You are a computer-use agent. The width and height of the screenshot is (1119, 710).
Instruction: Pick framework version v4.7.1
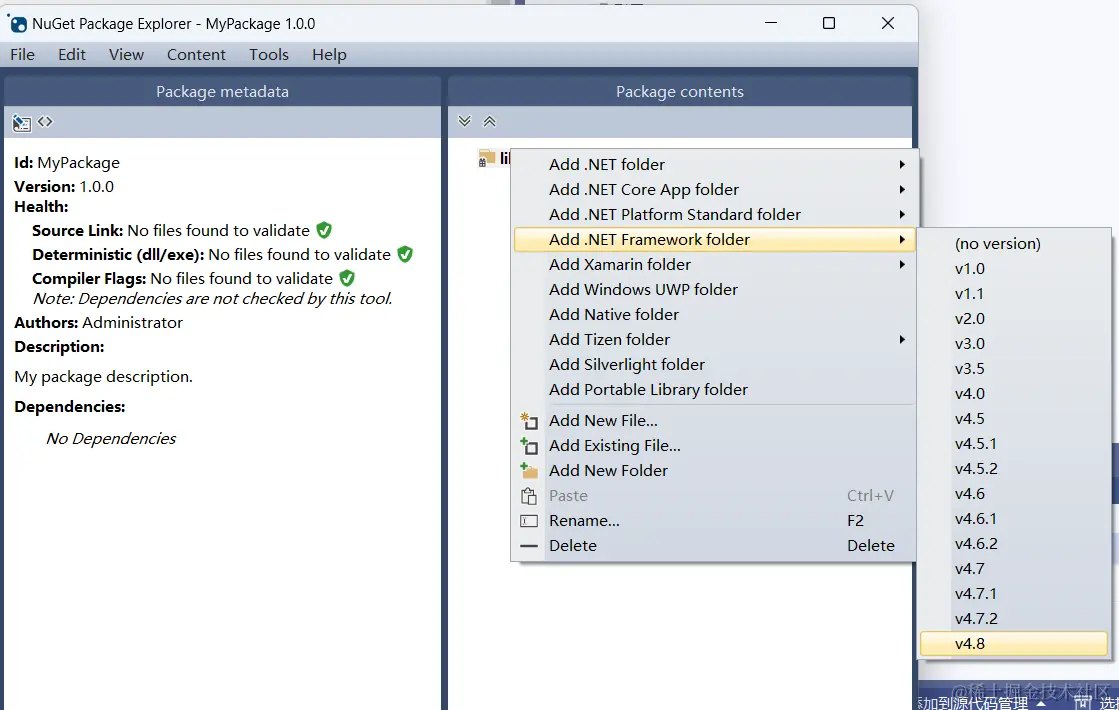tap(1014, 594)
